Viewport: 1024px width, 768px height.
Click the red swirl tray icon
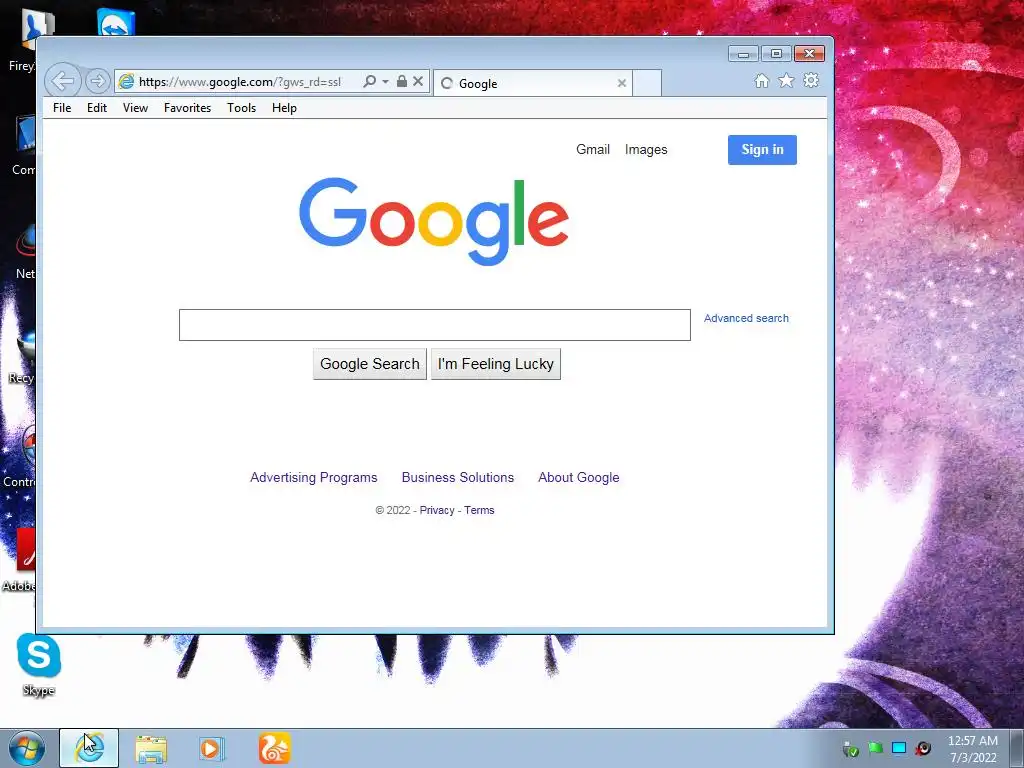pyautogui.click(x=923, y=748)
